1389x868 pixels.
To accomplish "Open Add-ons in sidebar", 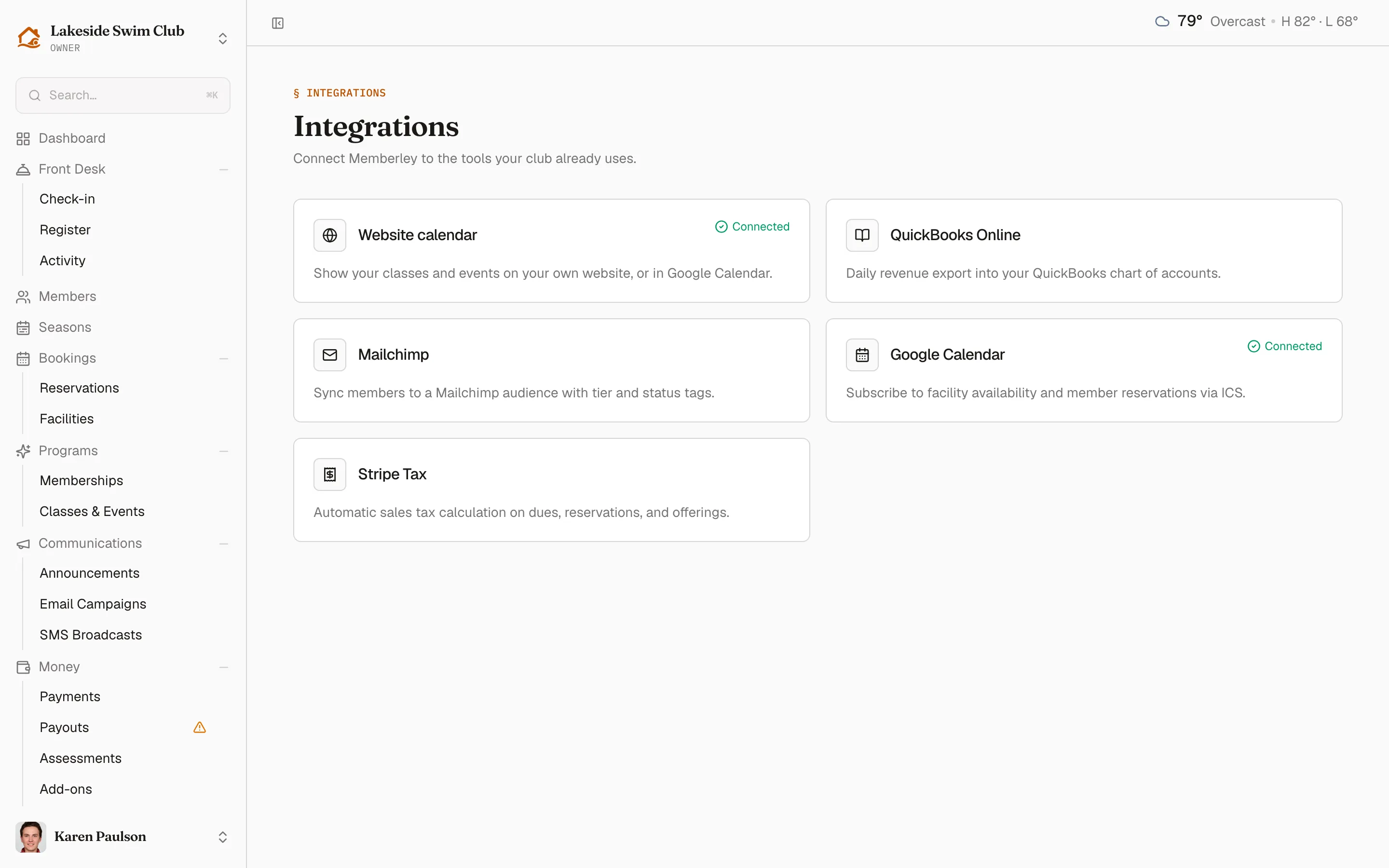I will coord(66,789).
